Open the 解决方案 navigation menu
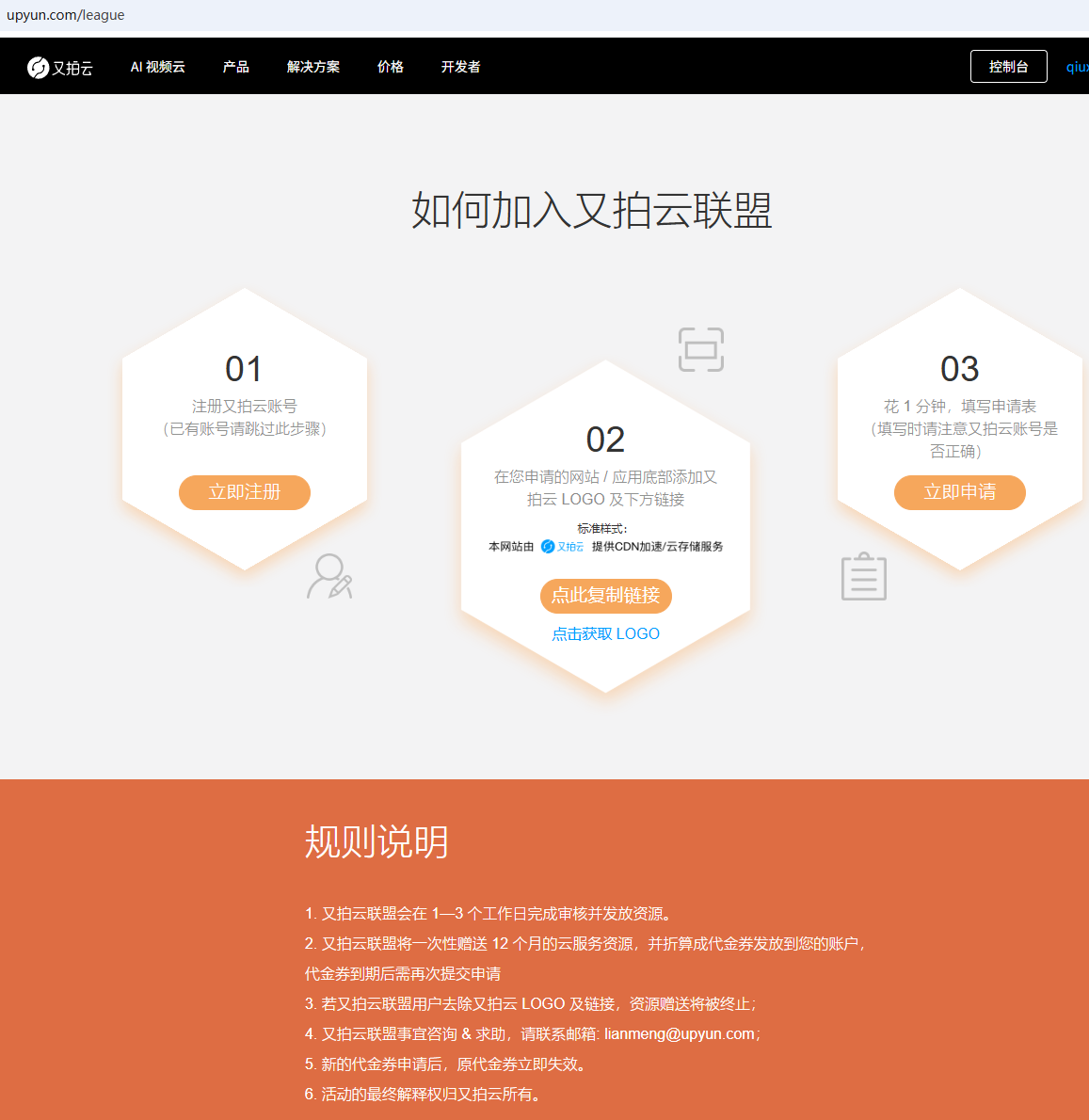 312,67
